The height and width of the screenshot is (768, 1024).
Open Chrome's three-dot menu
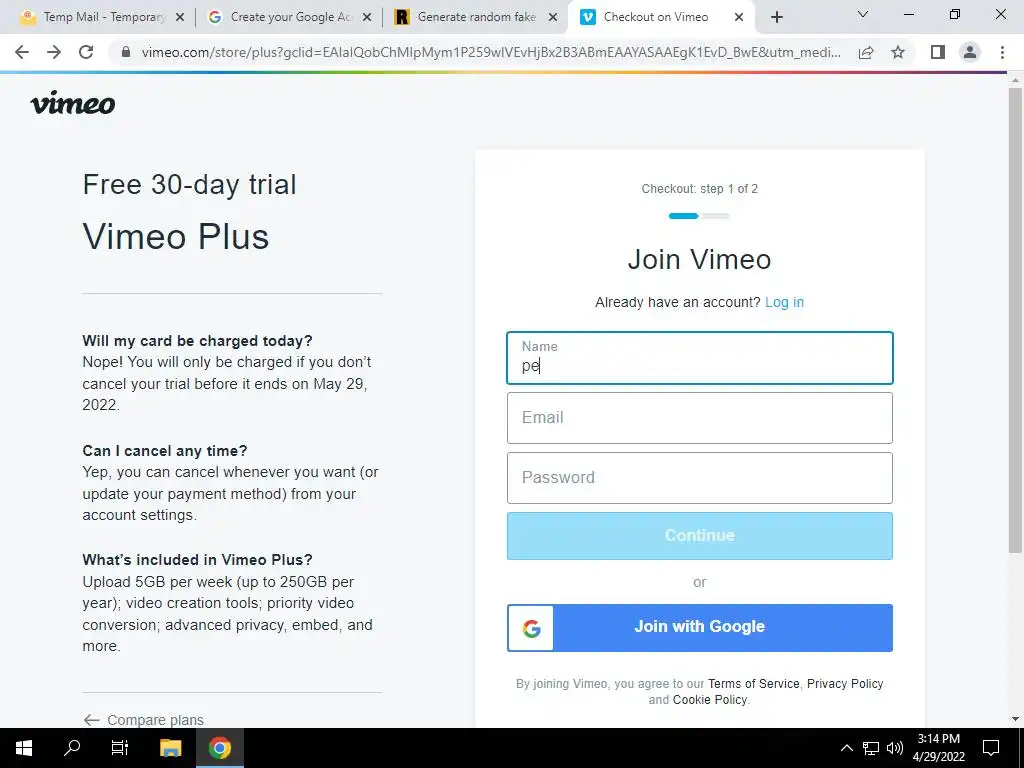[1002, 52]
